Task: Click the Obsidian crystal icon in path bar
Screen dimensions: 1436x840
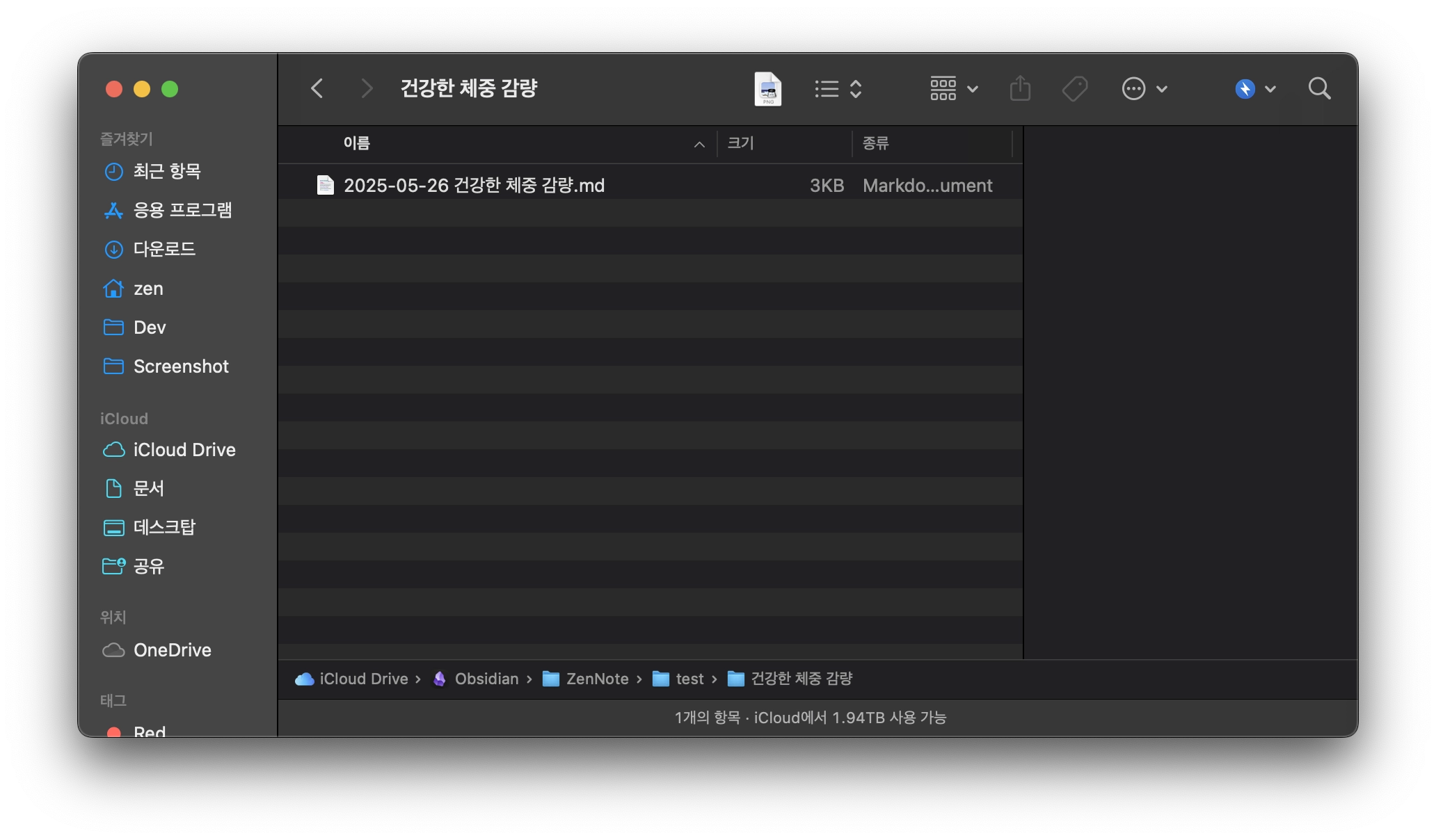Action: click(x=439, y=679)
